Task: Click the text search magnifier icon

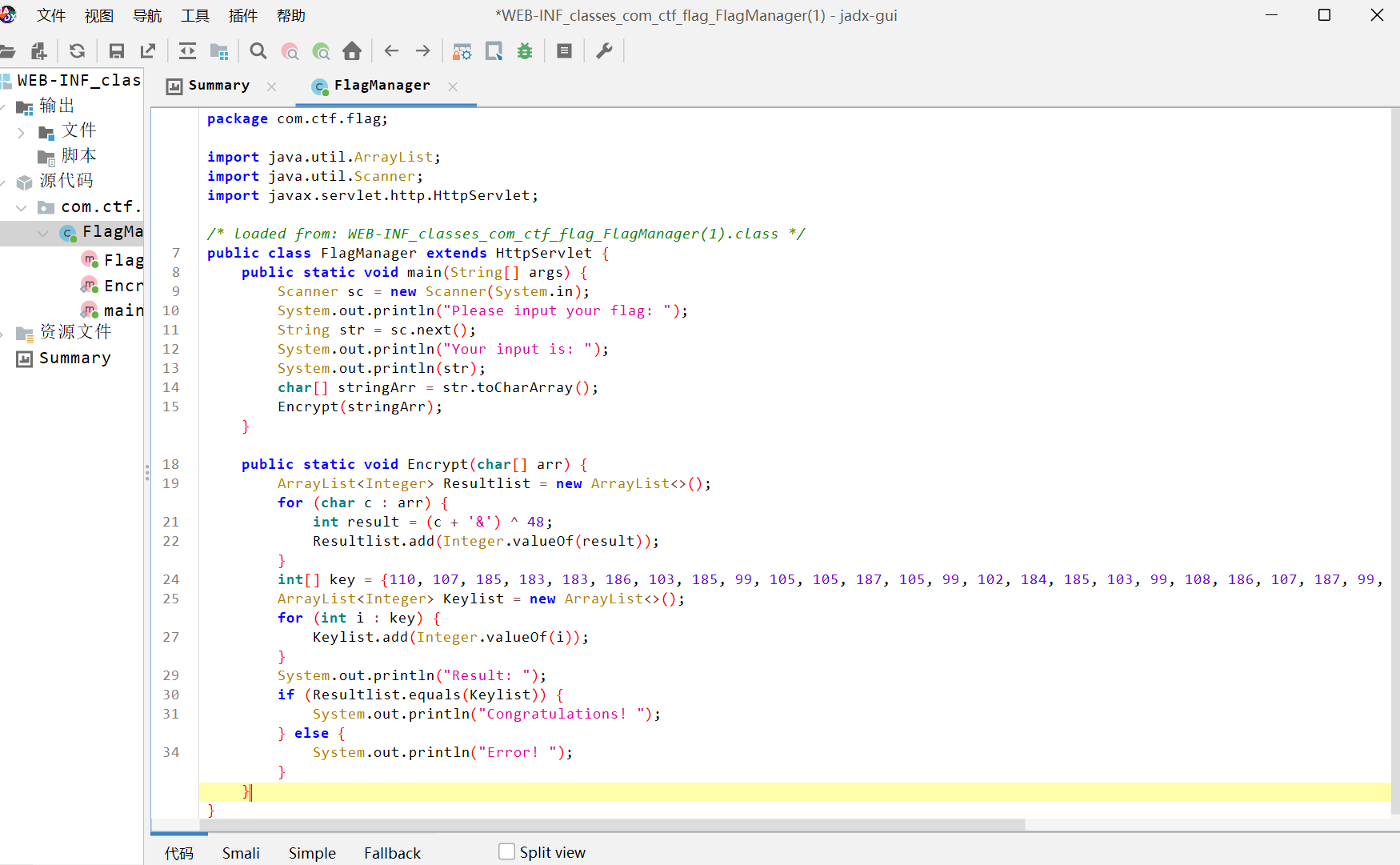Action: point(258,51)
